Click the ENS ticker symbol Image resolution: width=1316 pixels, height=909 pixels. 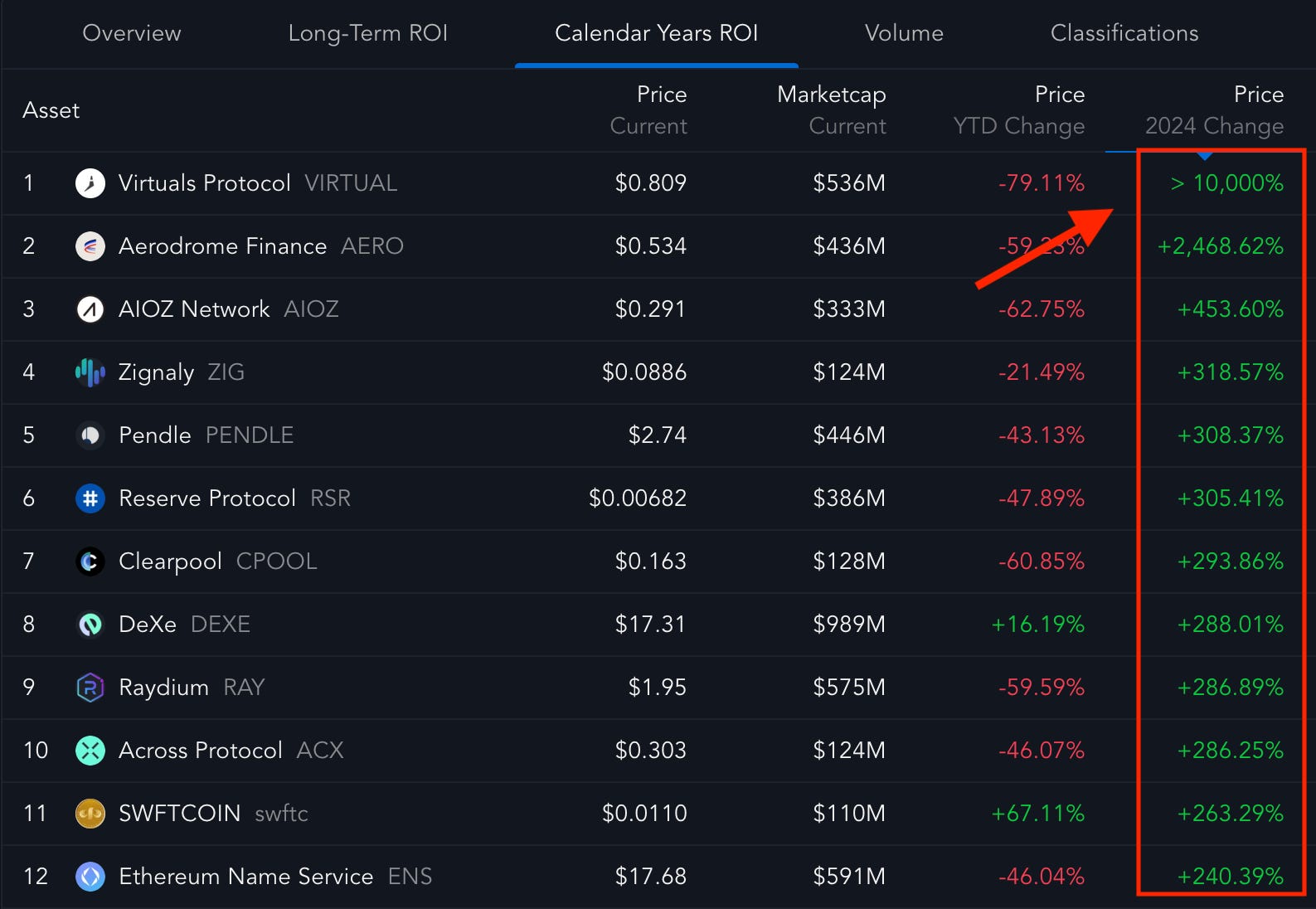coord(410,876)
